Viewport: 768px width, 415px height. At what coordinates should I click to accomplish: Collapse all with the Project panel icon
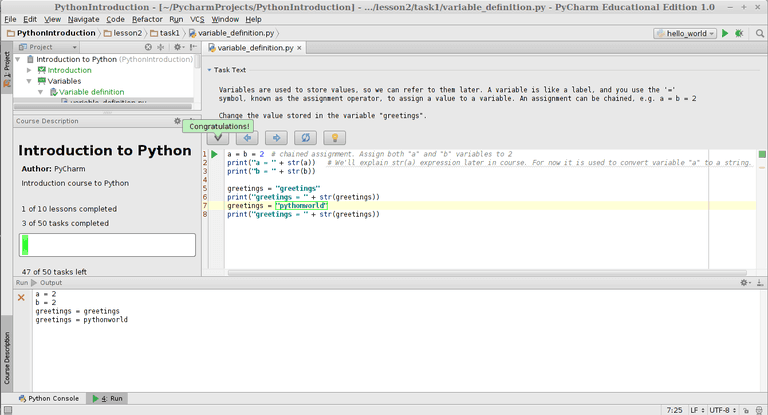[160, 47]
